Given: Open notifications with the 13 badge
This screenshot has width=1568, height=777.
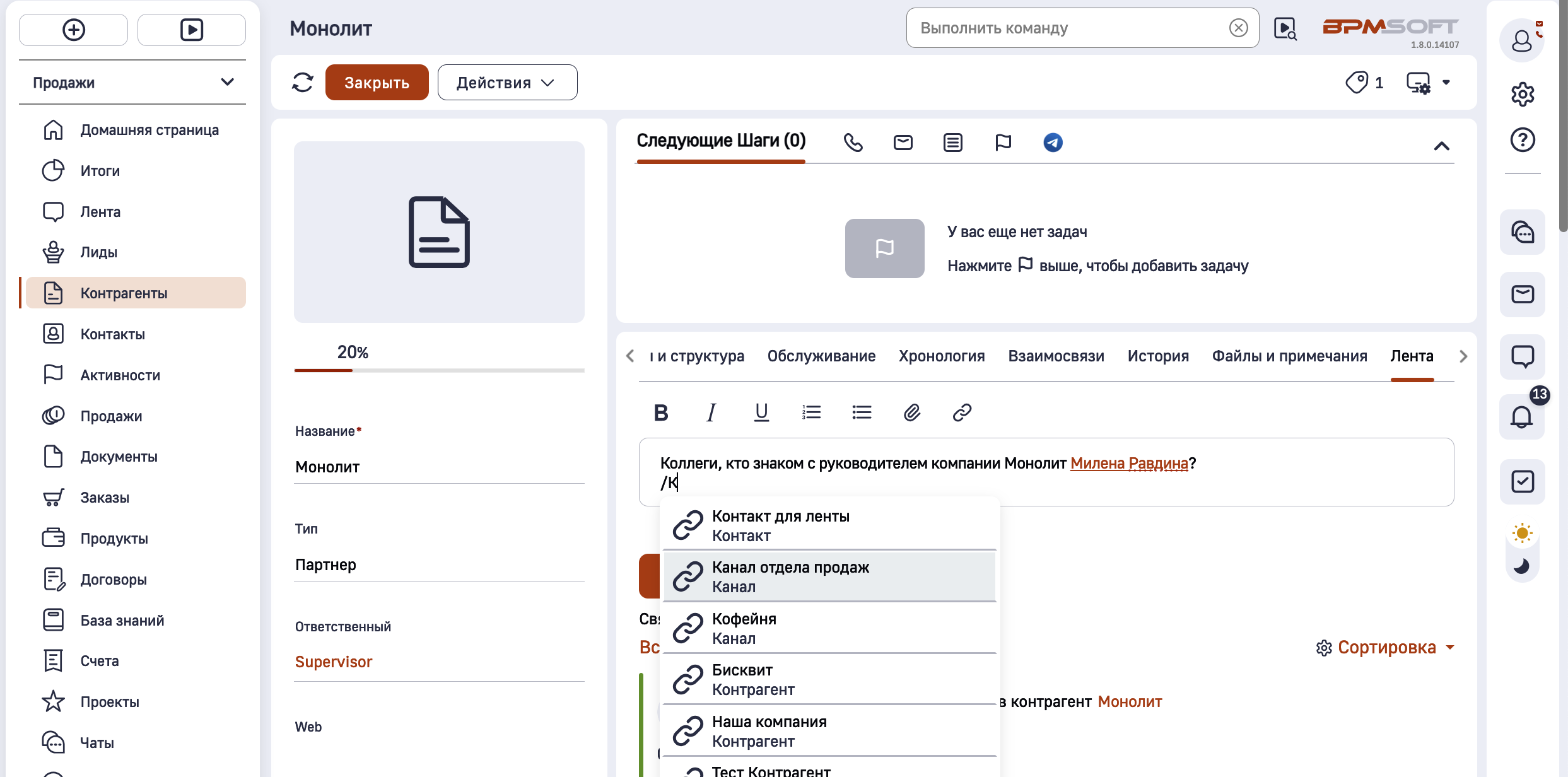Looking at the screenshot, I should (1523, 417).
